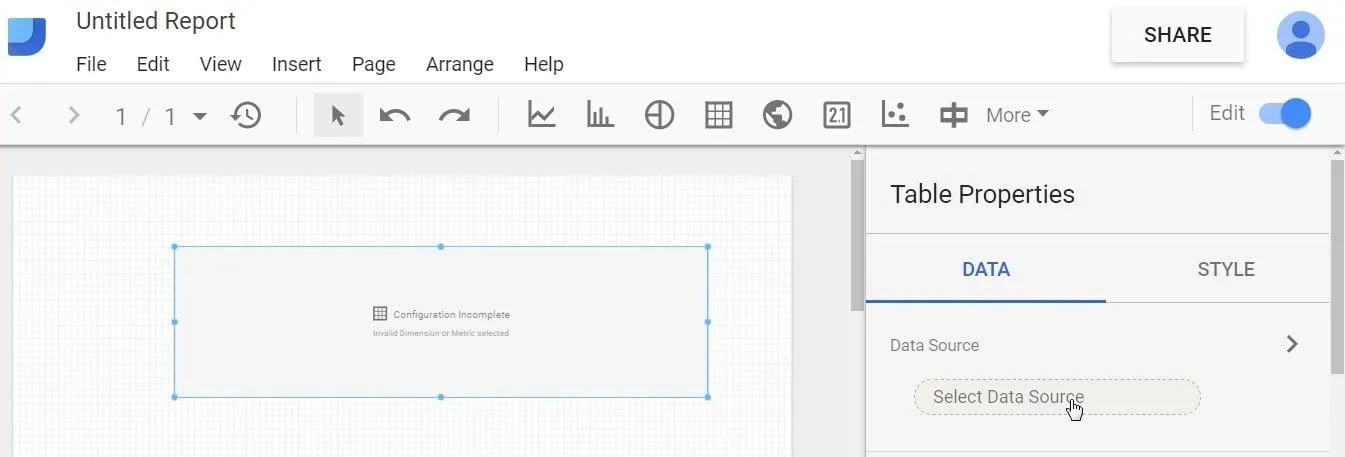Image resolution: width=1345 pixels, height=457 pixels.
Task: Insert a pie chart
Action: 659,115
